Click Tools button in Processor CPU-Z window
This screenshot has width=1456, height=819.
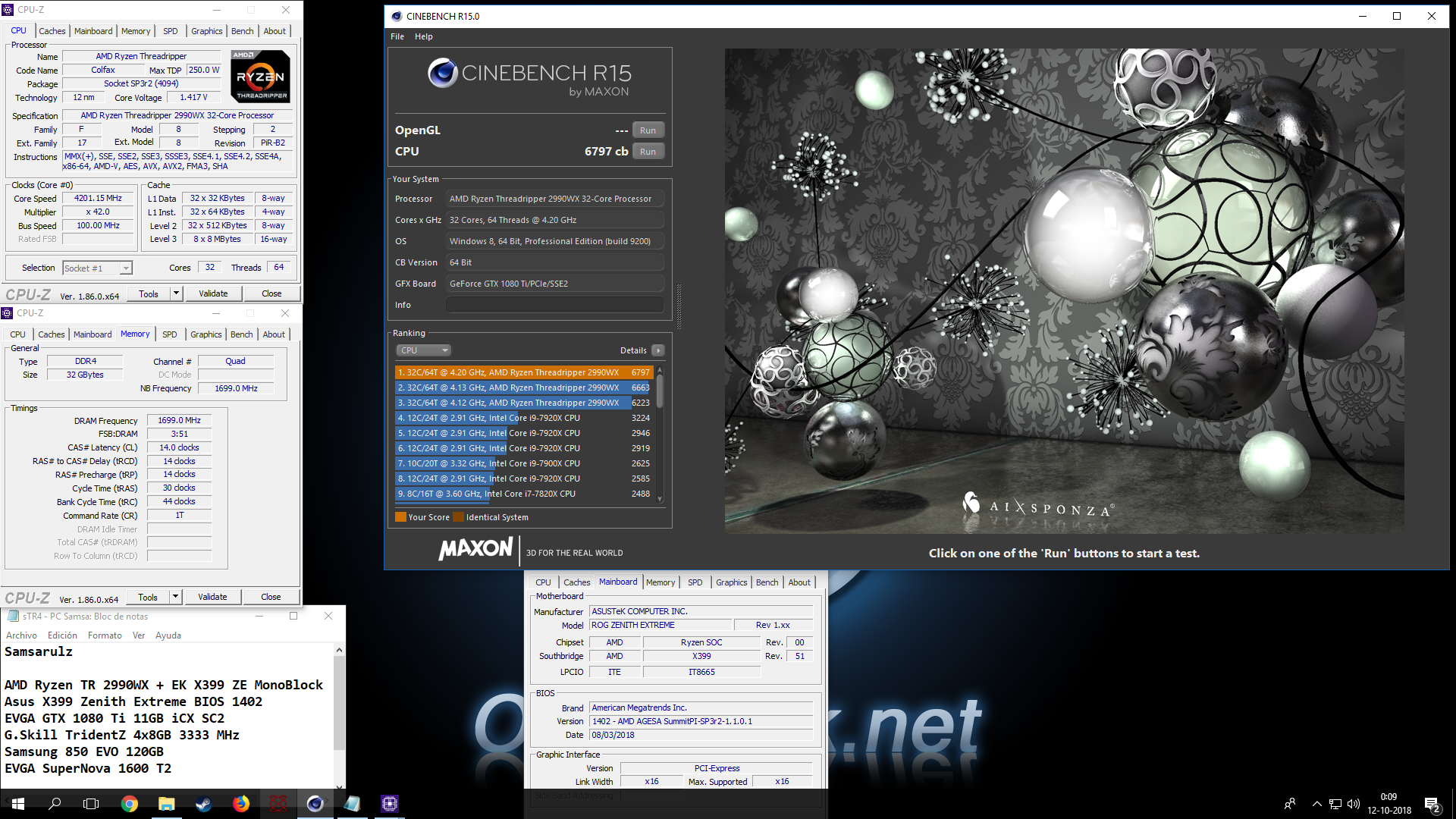149,293
